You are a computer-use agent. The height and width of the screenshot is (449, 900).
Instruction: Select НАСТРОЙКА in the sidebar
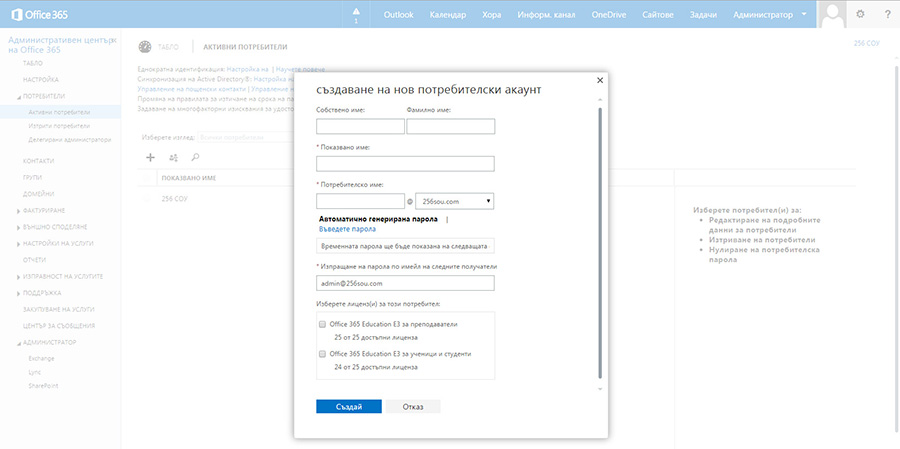pos(41,80)
